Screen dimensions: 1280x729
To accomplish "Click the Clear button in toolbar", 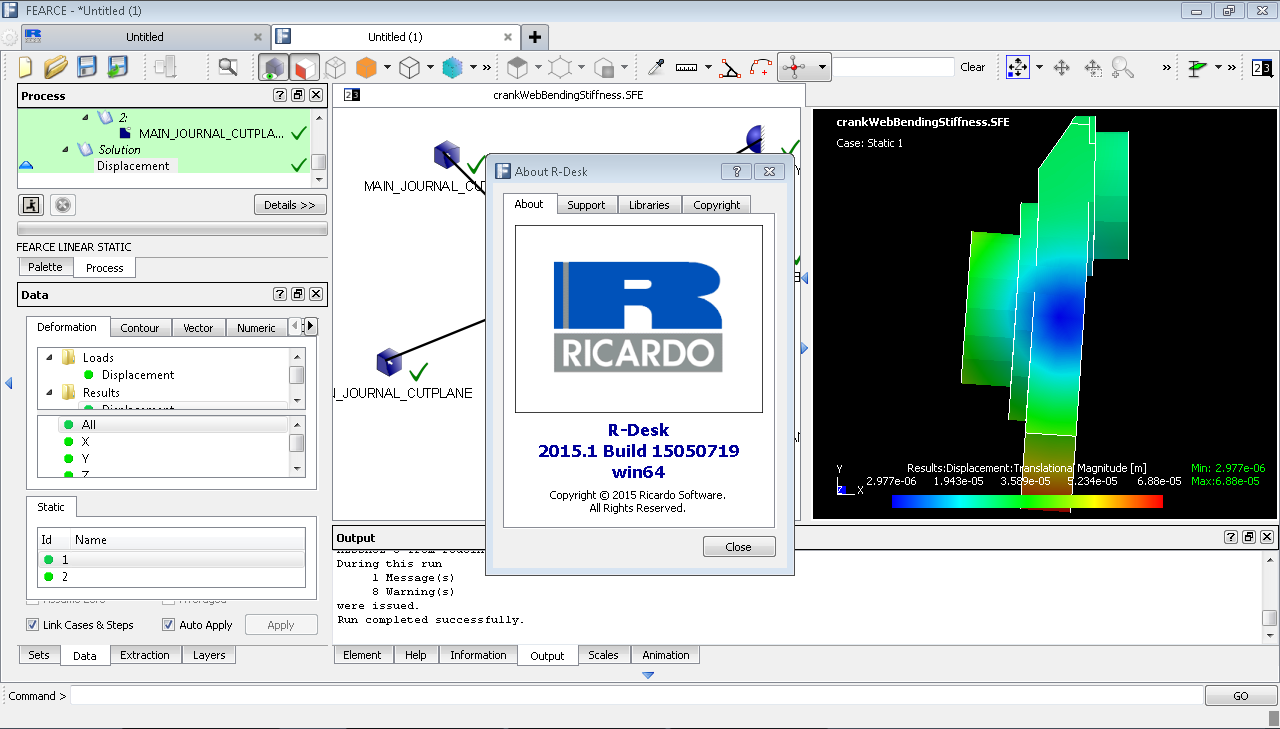I will coord(973,67).
